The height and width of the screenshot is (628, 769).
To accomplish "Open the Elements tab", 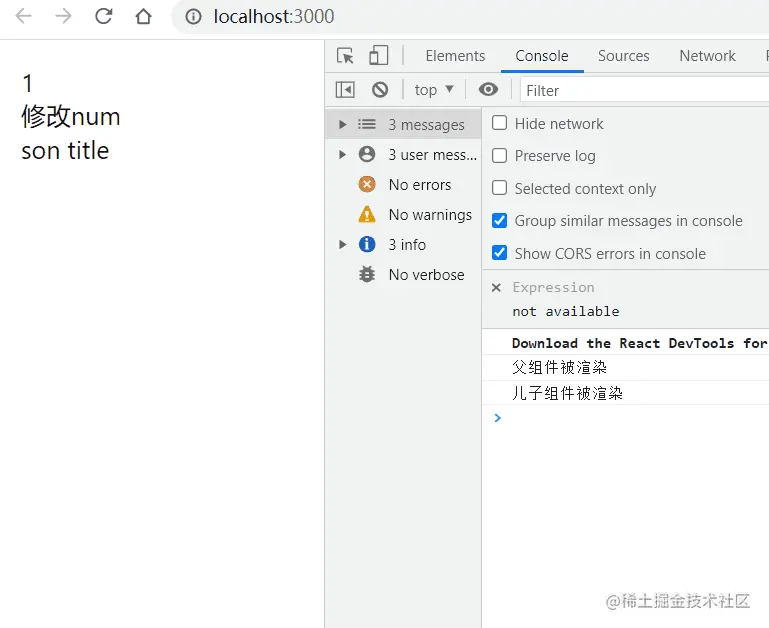I will 455,56.
